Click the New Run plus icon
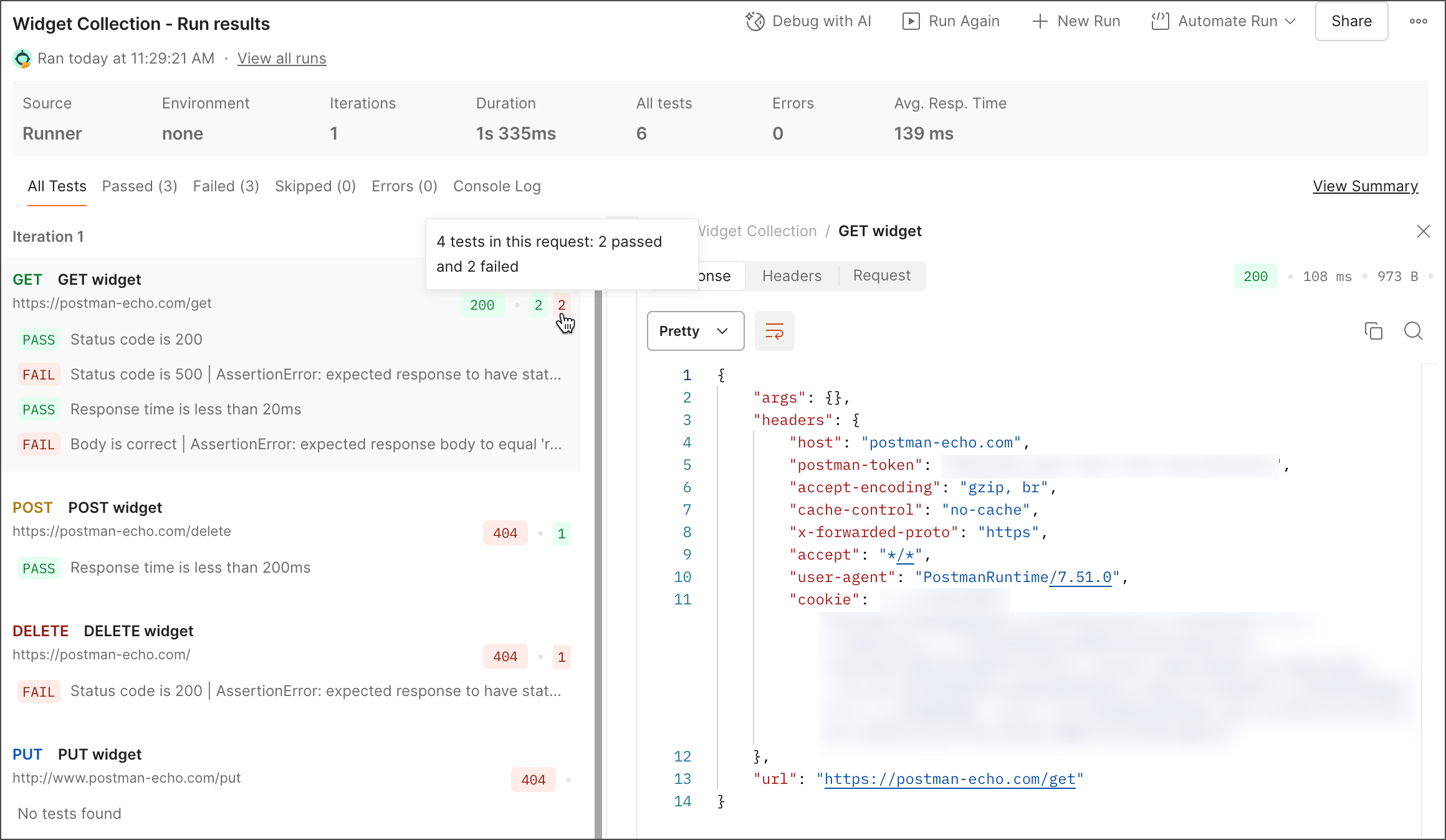 pyautogui.click(x=1039, y=21)
